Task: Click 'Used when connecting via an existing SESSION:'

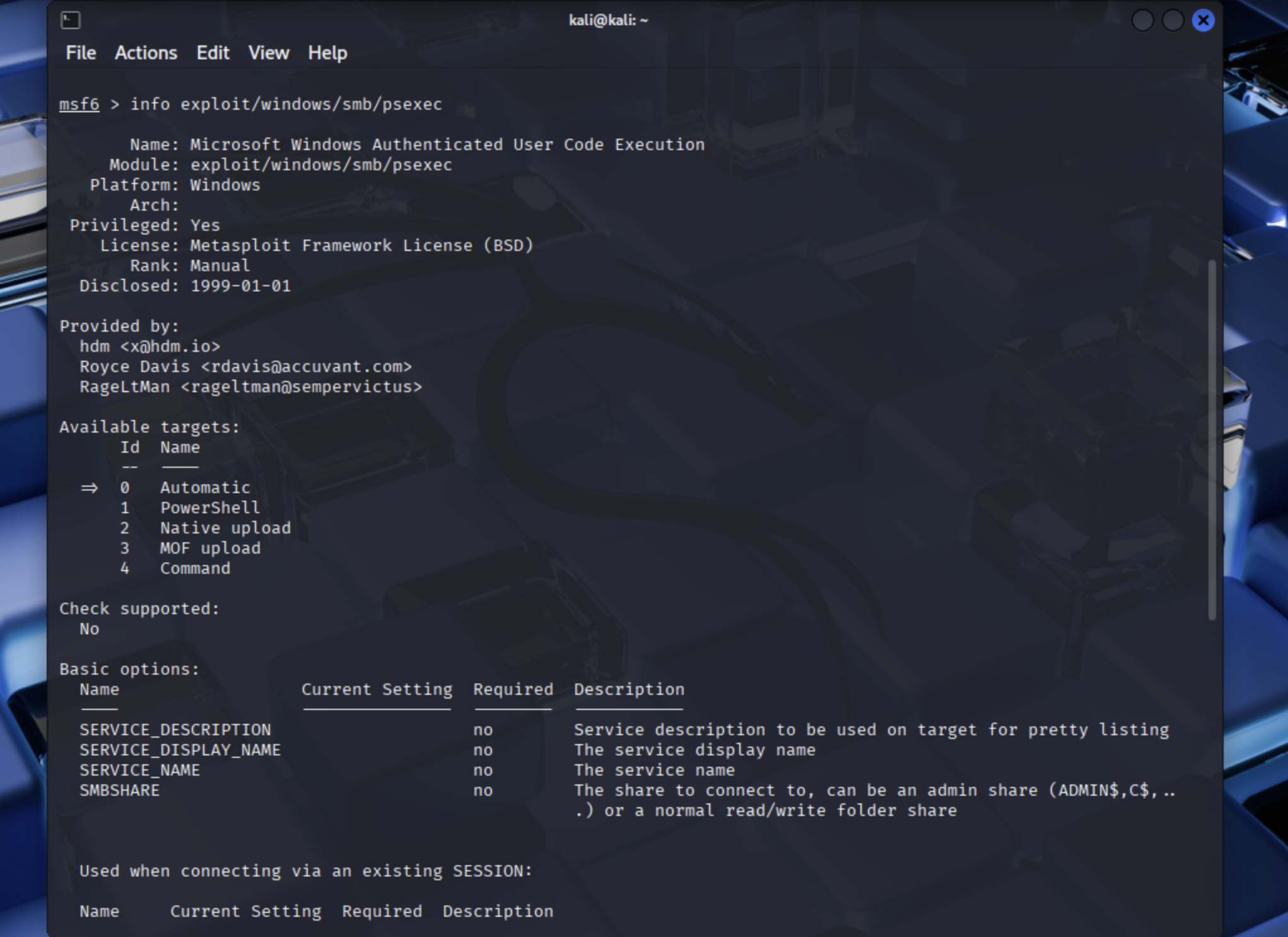Action: coord(306,871)
